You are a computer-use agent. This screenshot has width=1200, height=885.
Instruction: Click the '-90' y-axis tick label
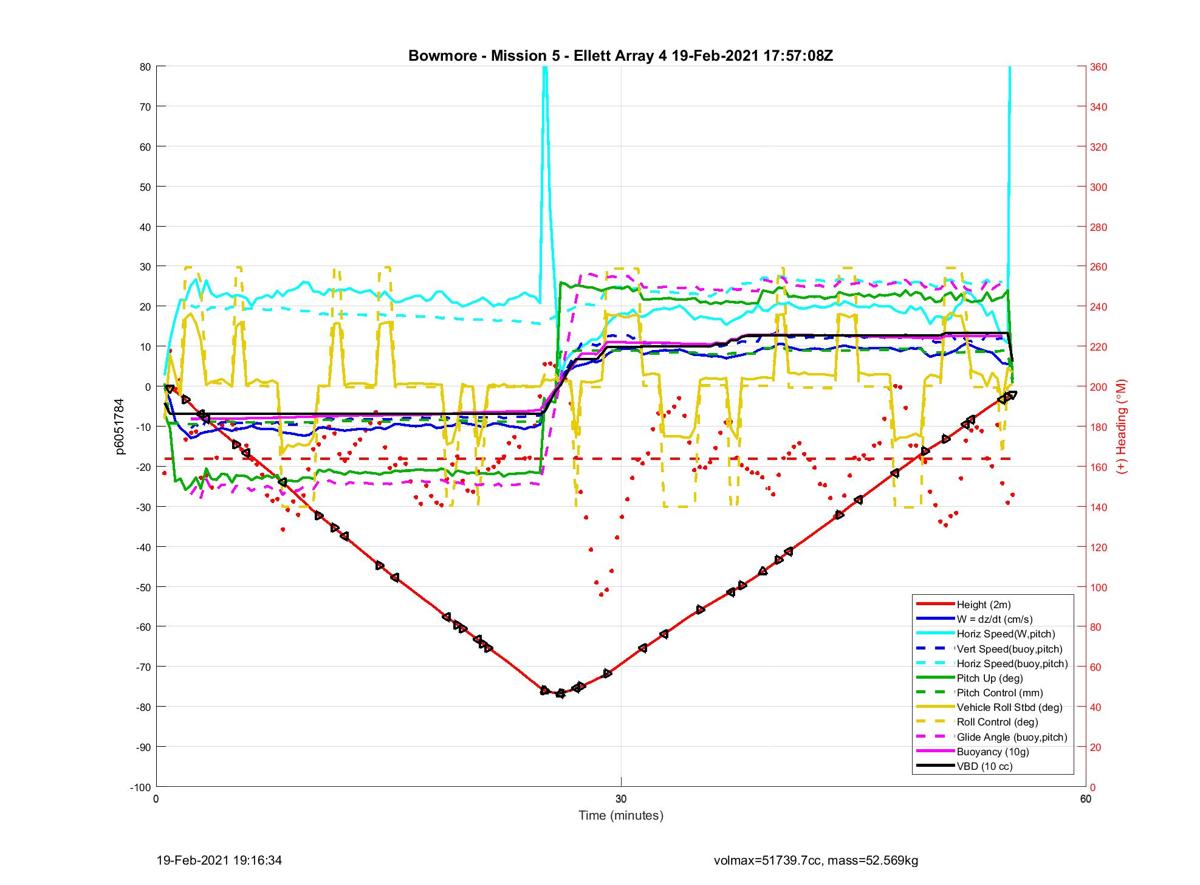pyautogui.click(x=142, y=747)
